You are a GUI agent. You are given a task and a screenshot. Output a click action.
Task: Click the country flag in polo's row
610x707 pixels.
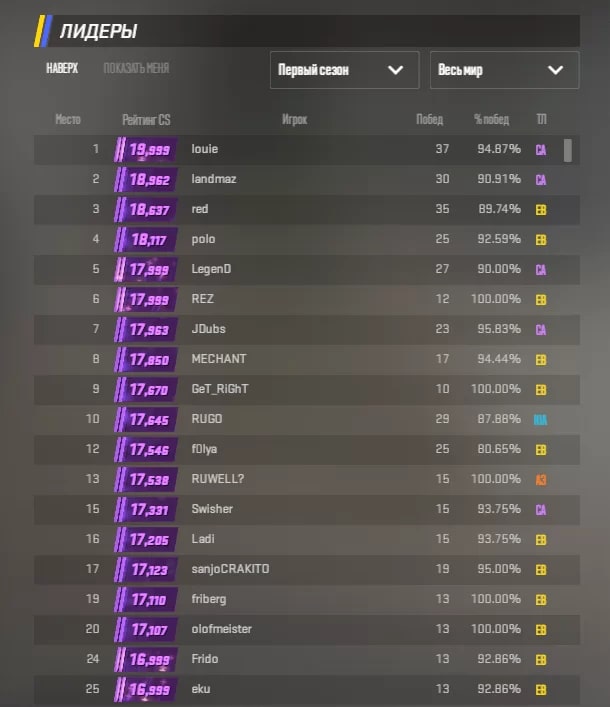(541, 240)
